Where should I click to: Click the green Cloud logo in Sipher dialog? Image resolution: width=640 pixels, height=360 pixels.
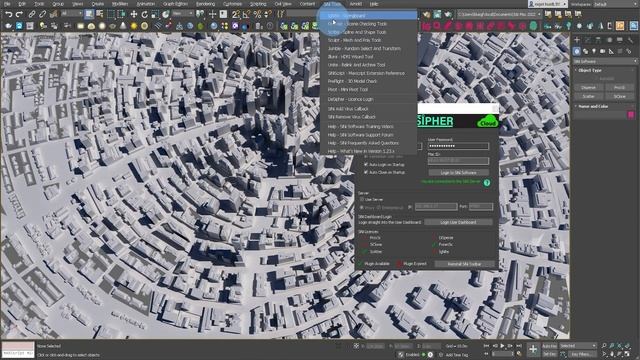pos(487,122)
